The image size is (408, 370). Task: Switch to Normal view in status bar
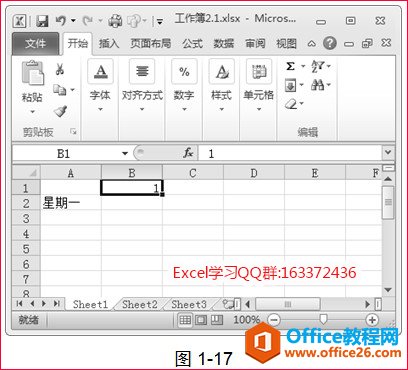pyautogui.click(x=185, y=320)
